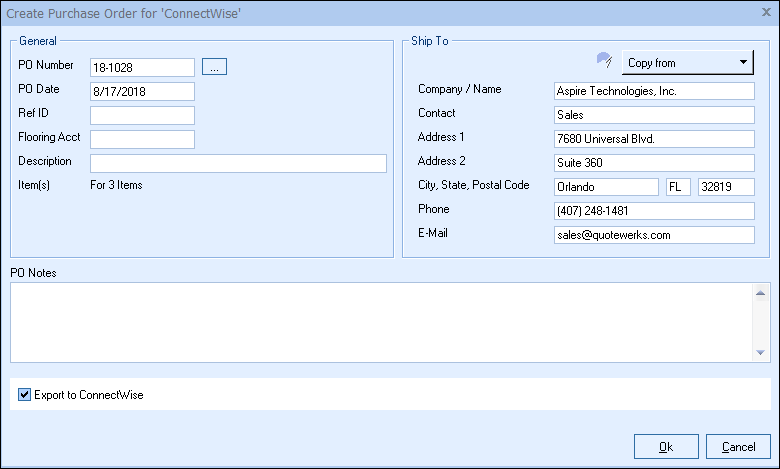Edit the Company / Name field

coord(654,91)
